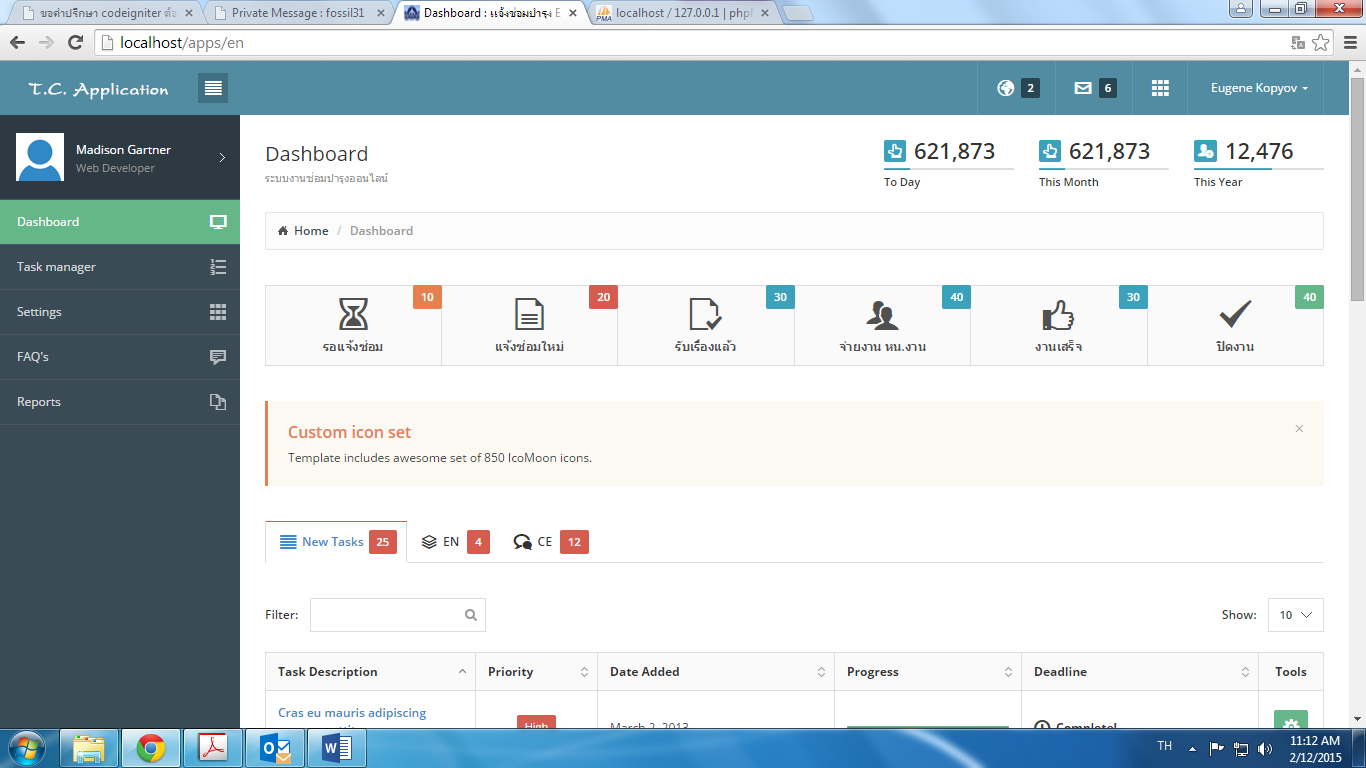1366x768 pixels.
Task: Click the green progress bar in first row
Action: point(928,727)
